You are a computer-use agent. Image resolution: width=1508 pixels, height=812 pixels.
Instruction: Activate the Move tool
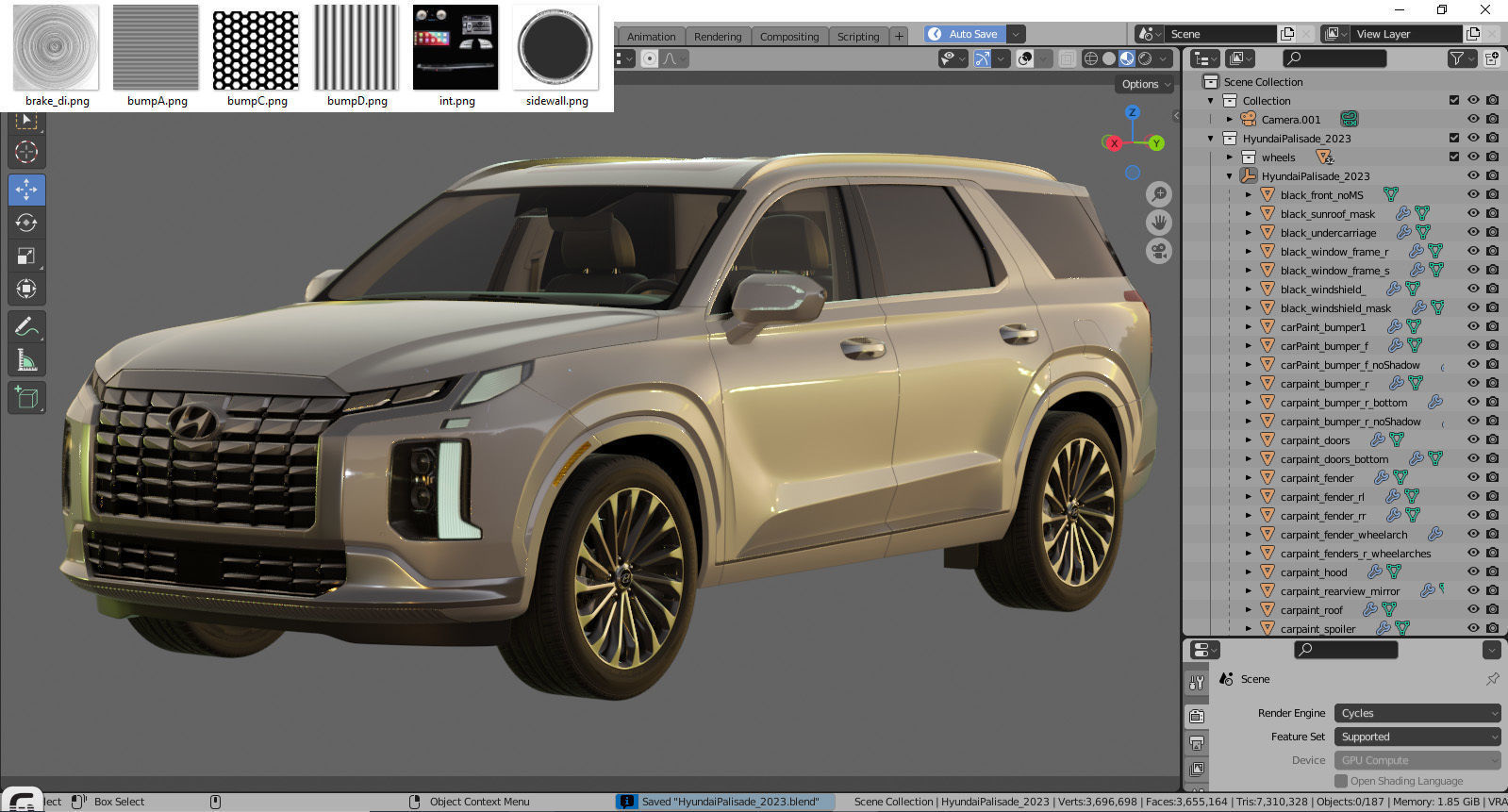[26, 190]
